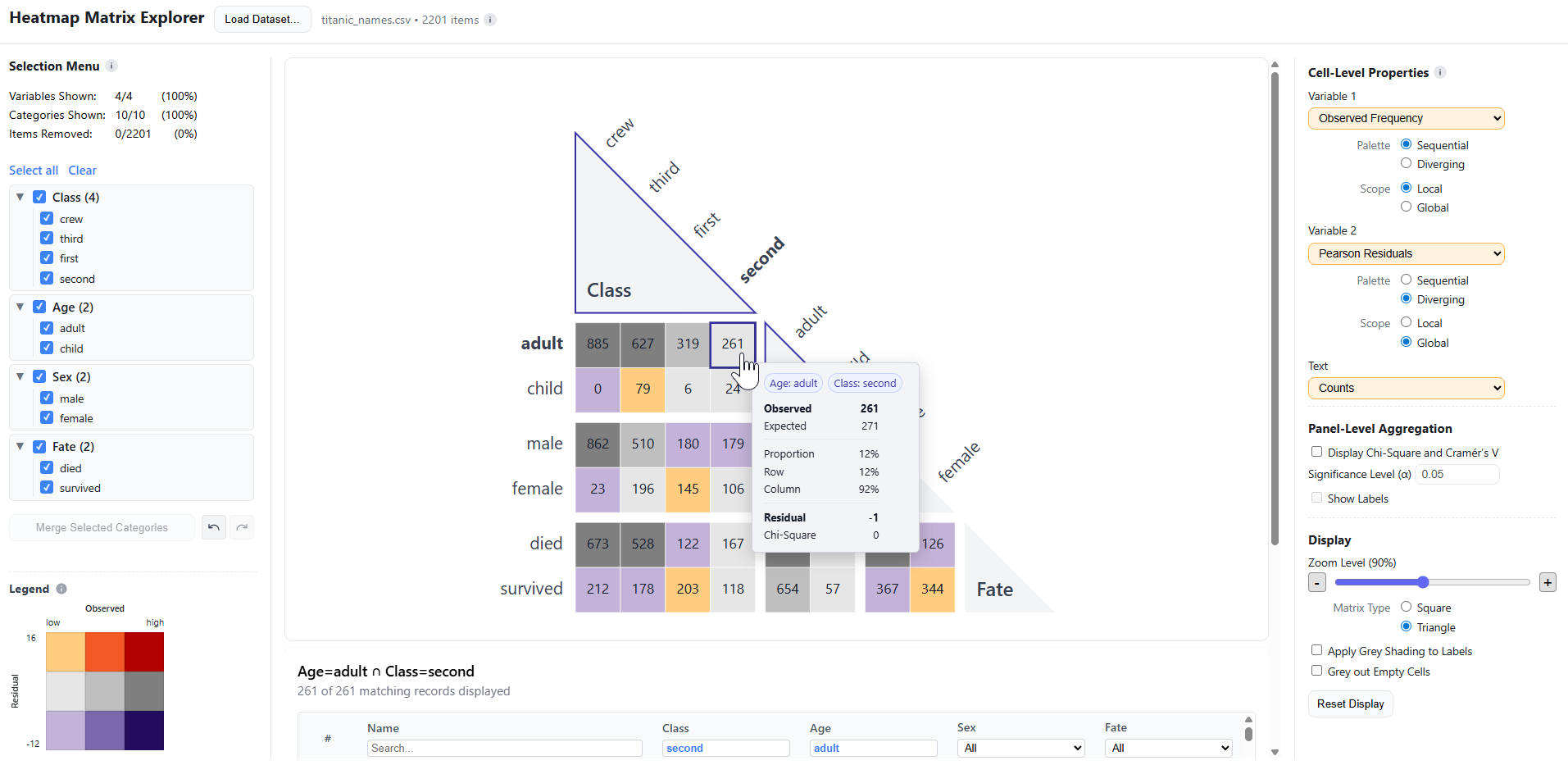Viewport: 1568px width, 765px height.
Task: Click the Select all link
Action: click(x=34, y=171)
